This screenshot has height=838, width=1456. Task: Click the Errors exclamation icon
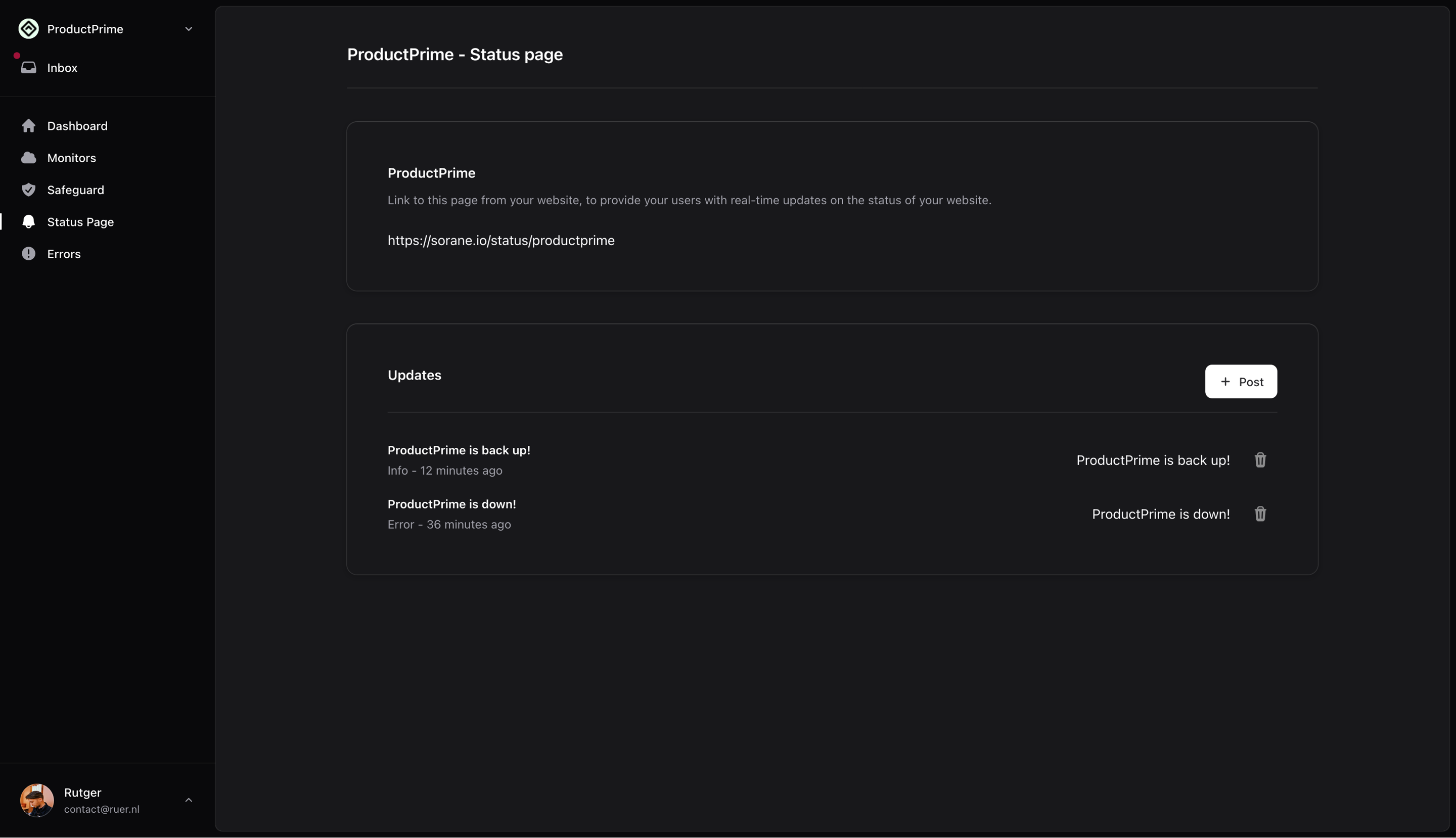pos(28,254)
